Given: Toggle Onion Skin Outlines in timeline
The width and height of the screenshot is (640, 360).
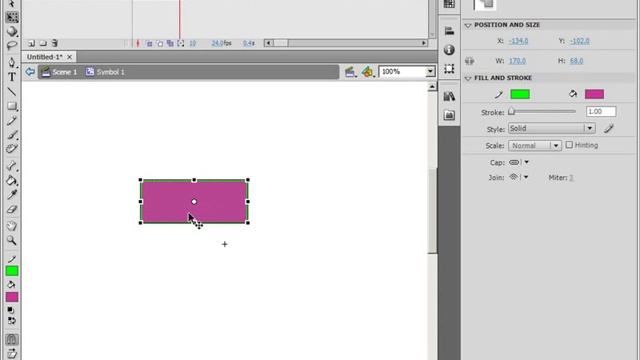Looking at the screenshot, I should click(160, 43).
